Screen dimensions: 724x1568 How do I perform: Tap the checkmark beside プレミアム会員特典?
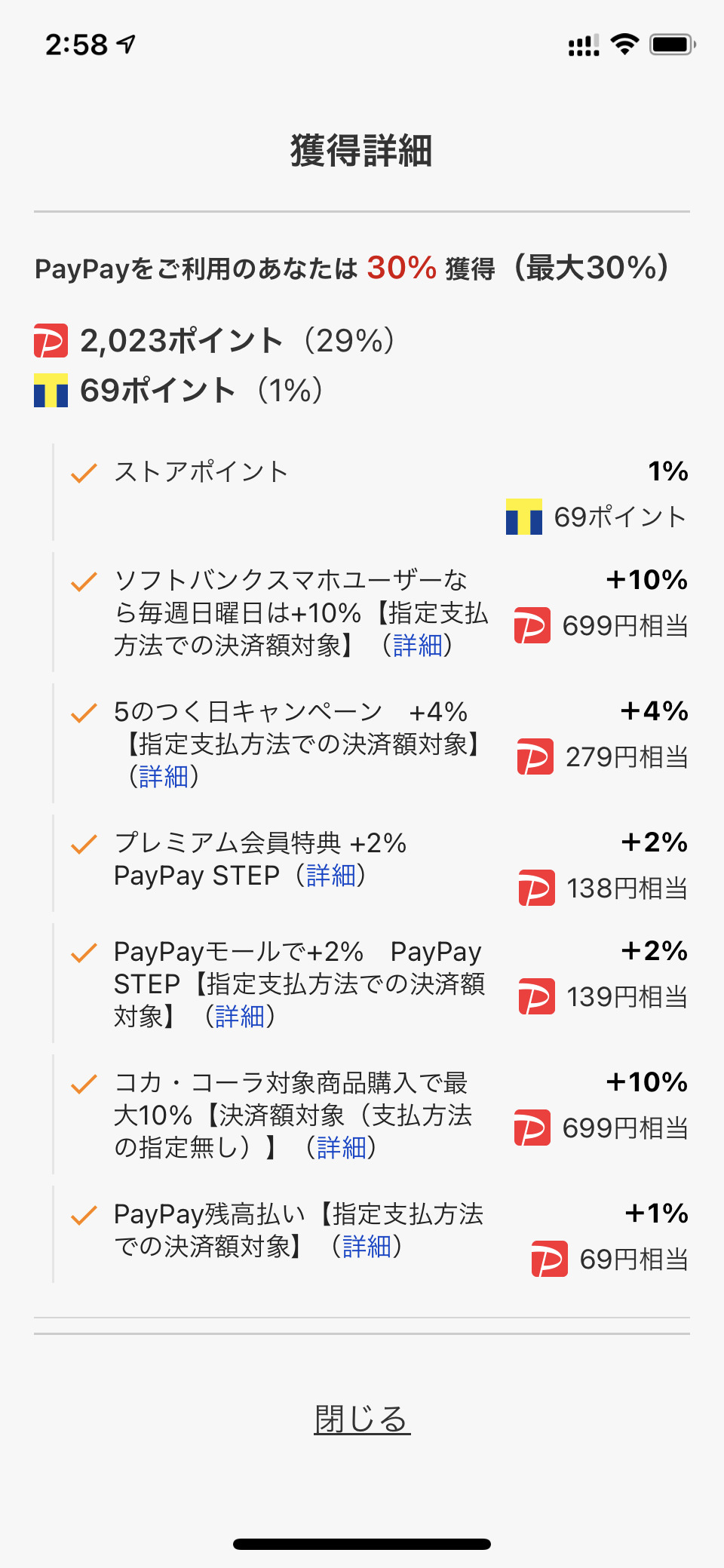tap(84, 844)
